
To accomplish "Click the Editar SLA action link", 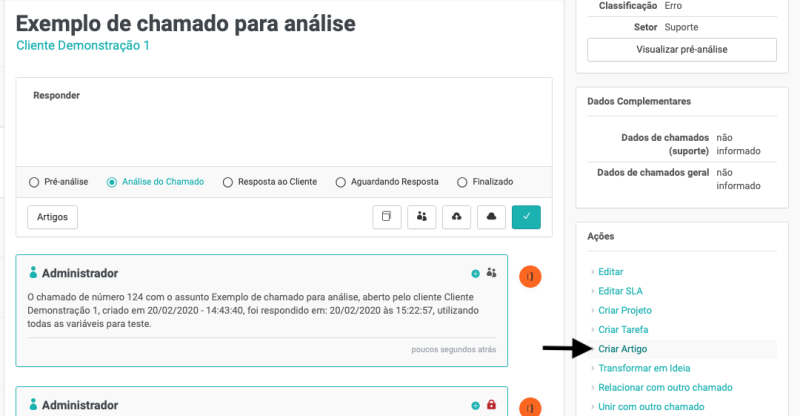I will point(619,291).
